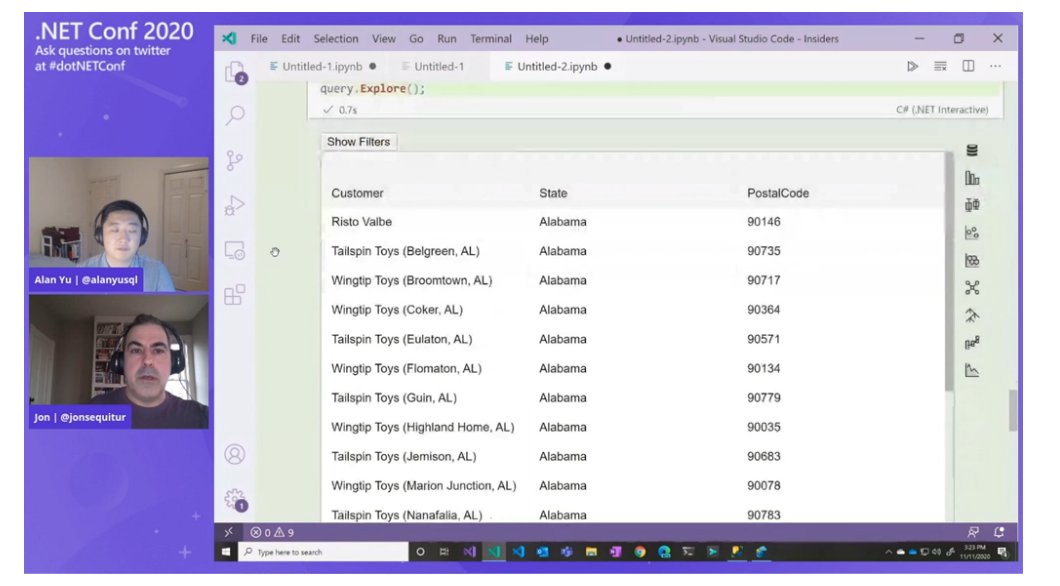This screenshot has height=586, width=1060.
Task: Select the box plot view icon
Action: (971, 205)
